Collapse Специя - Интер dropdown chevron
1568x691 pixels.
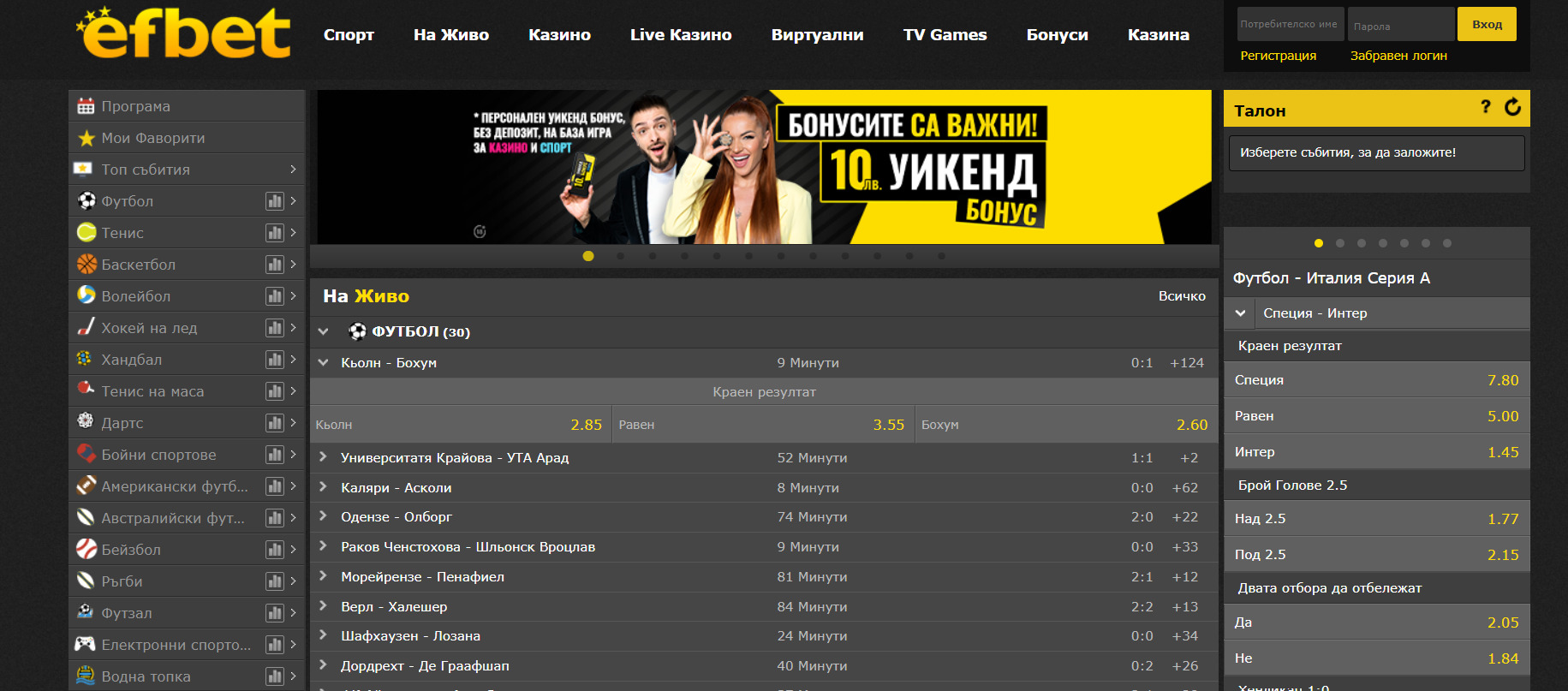tap(1240, 313)
